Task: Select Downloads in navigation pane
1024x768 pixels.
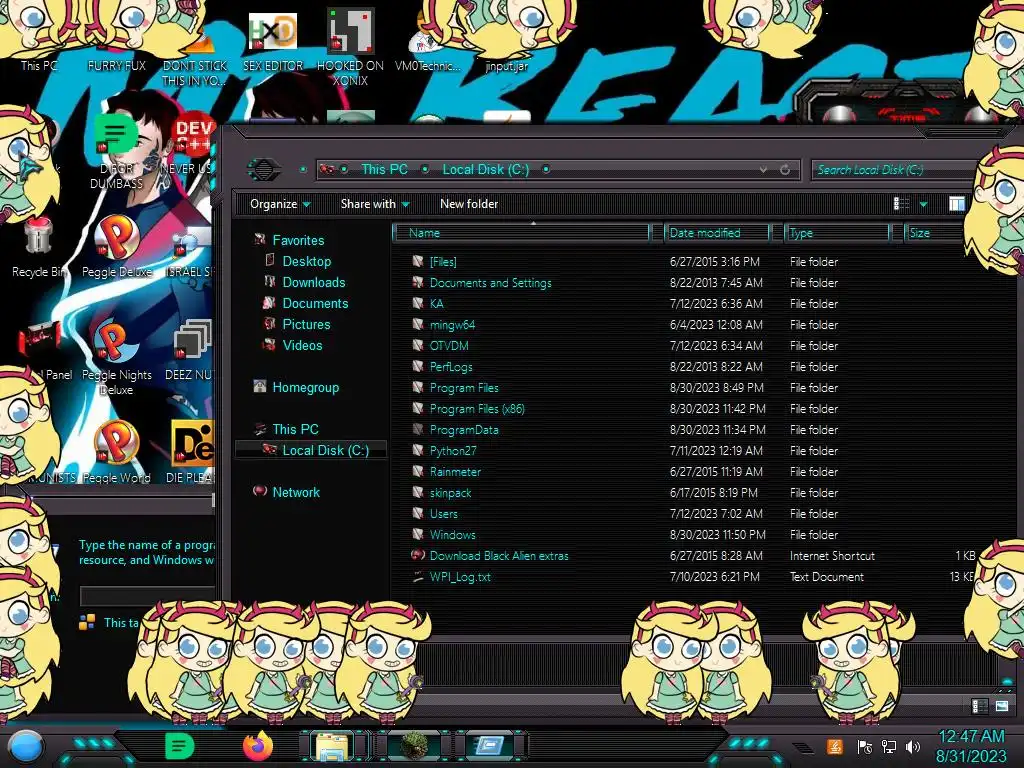Action: tap(313, 282)
